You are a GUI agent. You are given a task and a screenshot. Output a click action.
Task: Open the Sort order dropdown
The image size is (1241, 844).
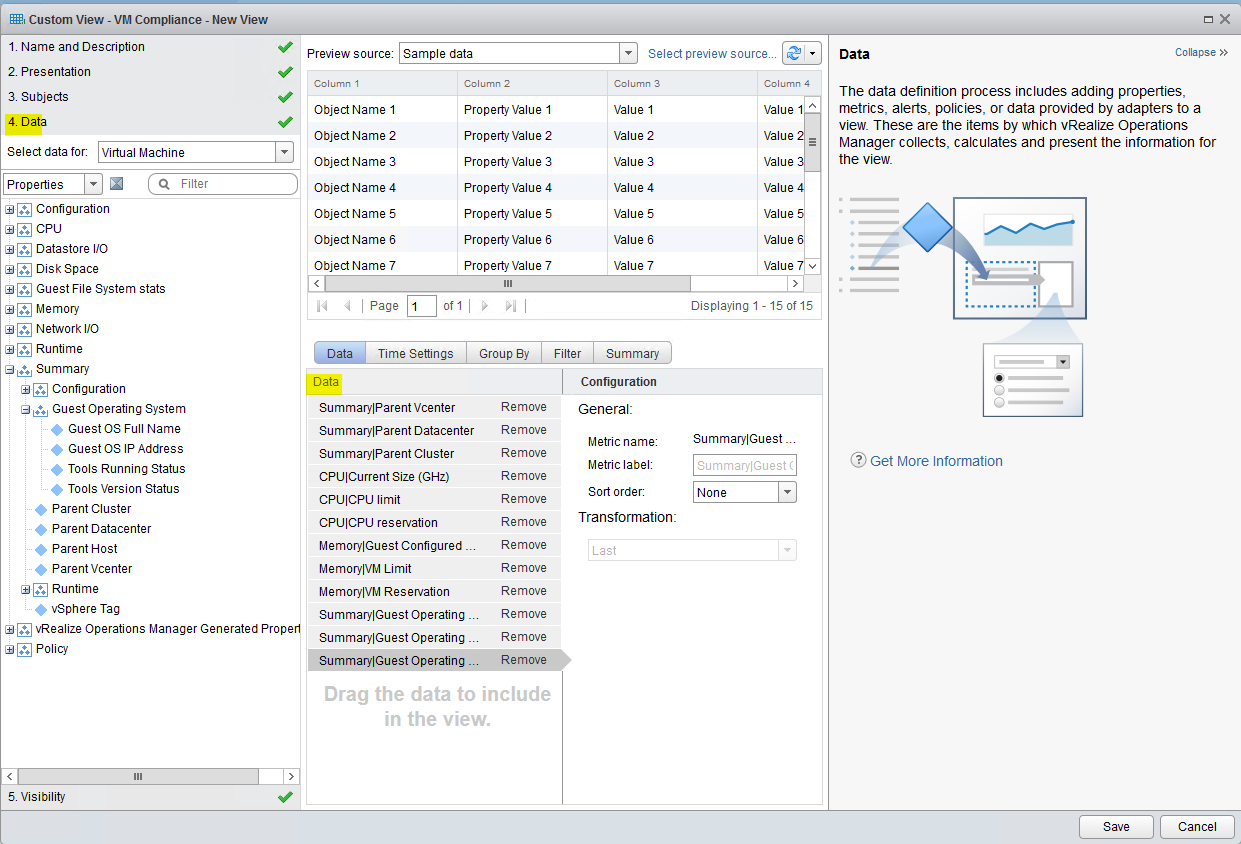pos(787,492)
